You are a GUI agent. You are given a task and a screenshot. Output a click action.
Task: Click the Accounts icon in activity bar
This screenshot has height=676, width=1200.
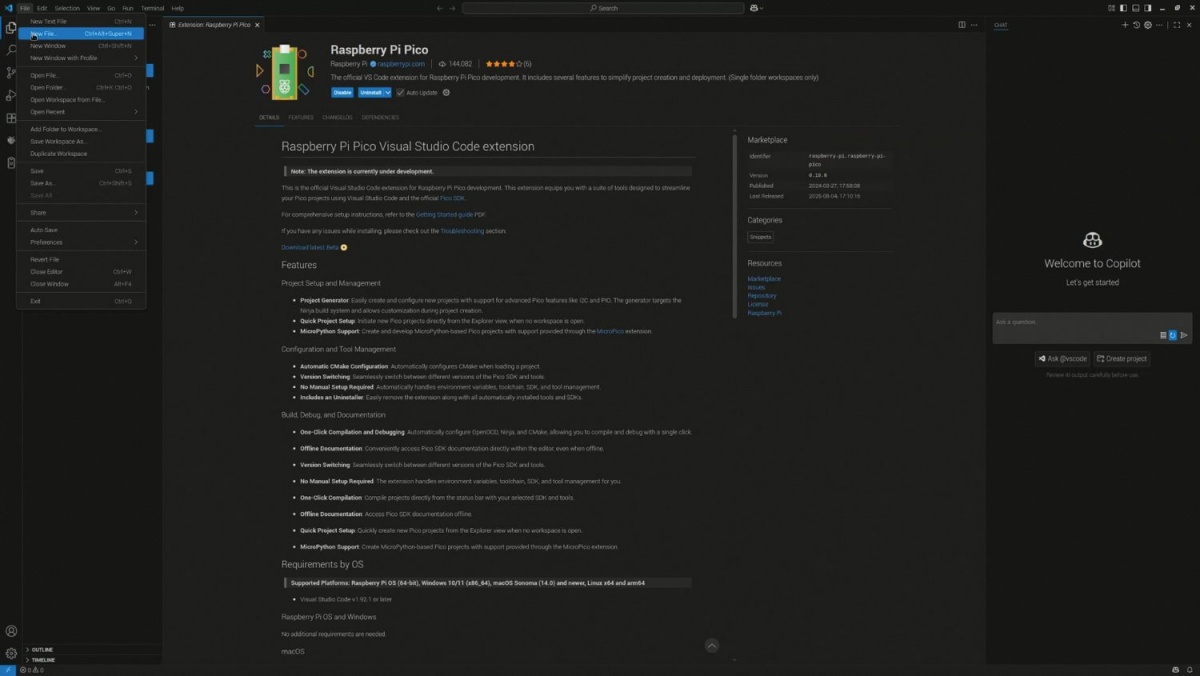11,631
